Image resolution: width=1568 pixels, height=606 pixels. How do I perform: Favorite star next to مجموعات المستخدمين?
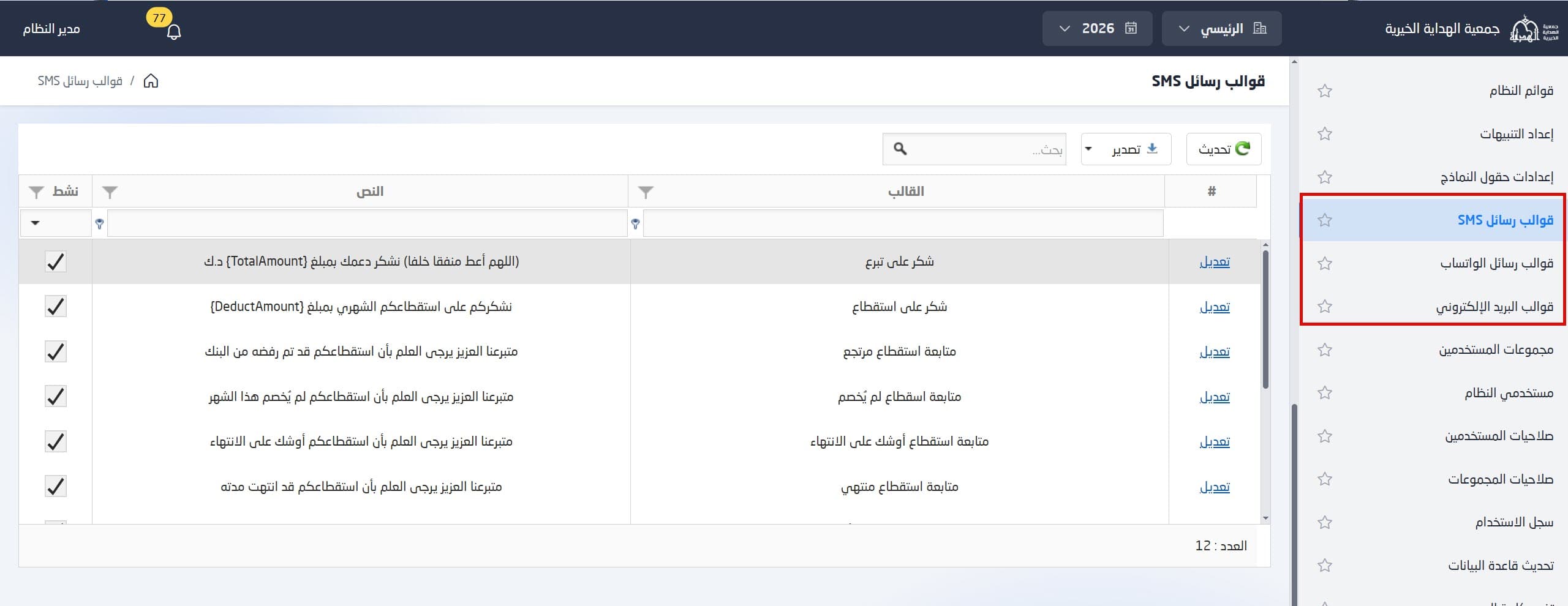pos(1325,350)
